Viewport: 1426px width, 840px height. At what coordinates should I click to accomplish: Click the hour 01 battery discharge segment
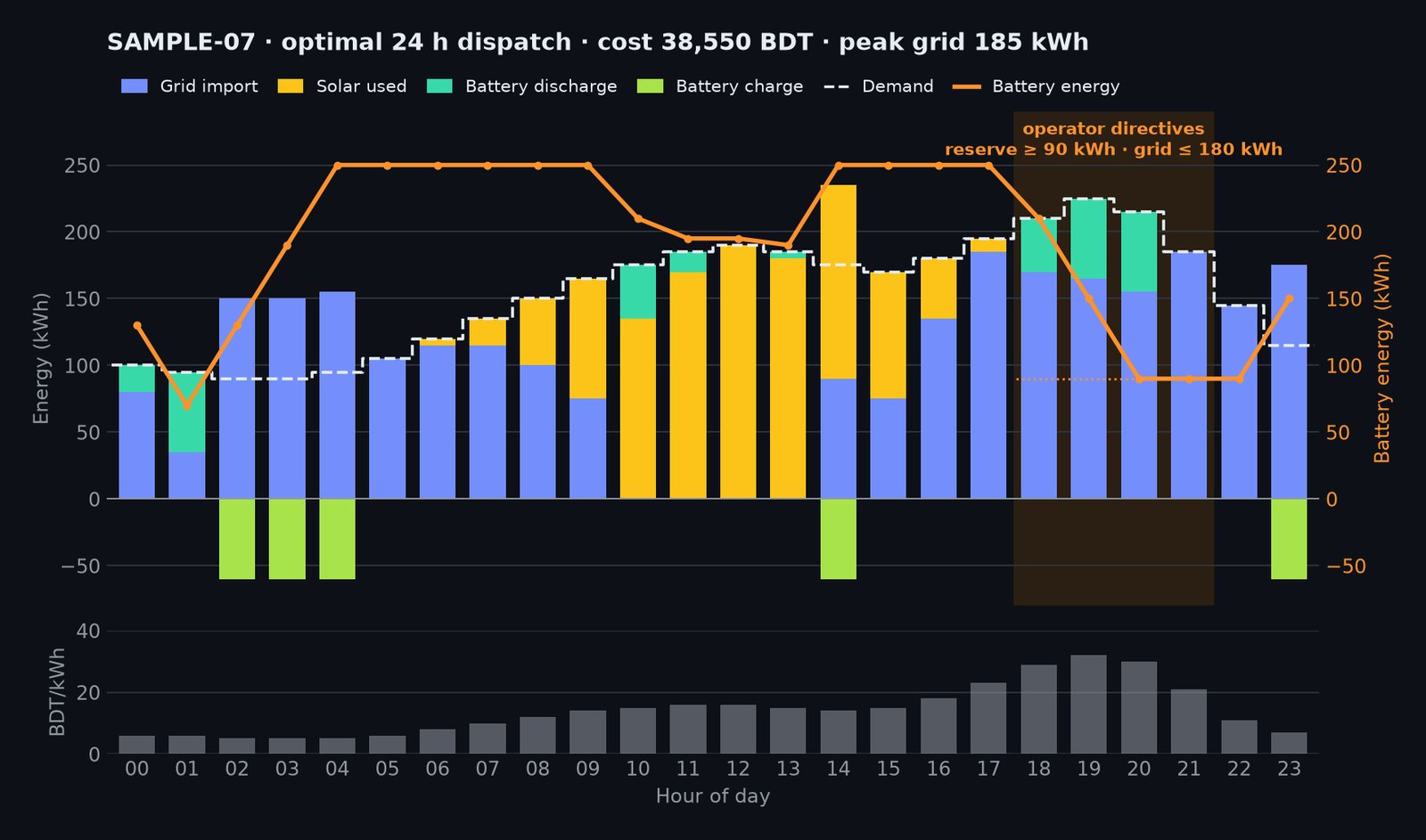(x=187, y=412)
